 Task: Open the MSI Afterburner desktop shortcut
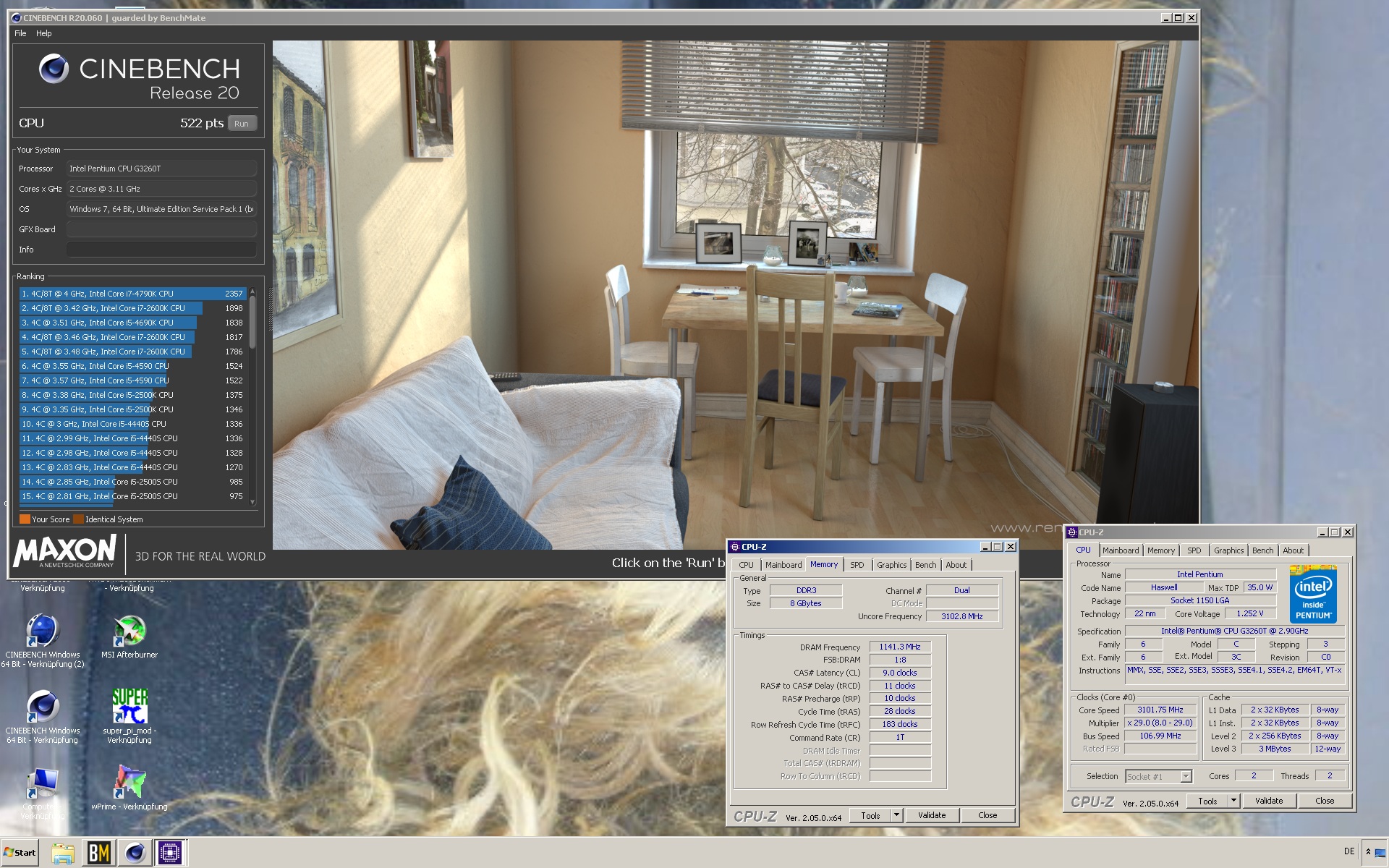[129, 637]
